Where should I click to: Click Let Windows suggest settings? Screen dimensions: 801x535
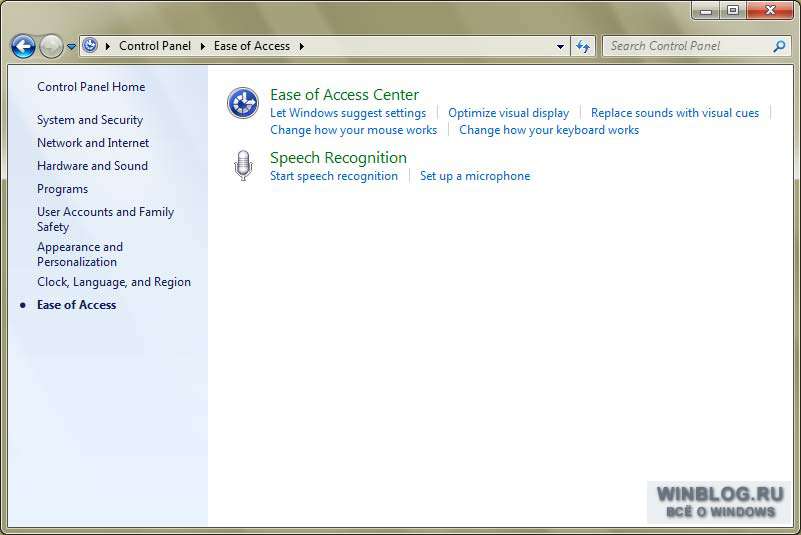pos(348,113)
